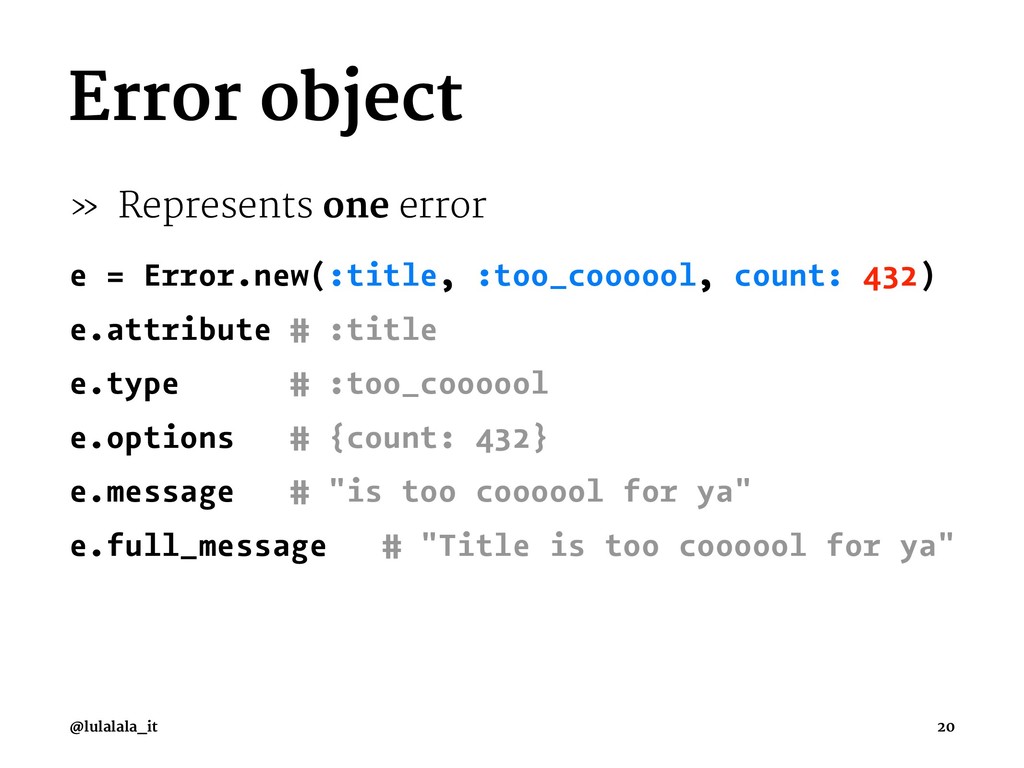Click the gray '{count: 432}' comment
This screenshot has height=768, width=1024.
pos(438,438)
